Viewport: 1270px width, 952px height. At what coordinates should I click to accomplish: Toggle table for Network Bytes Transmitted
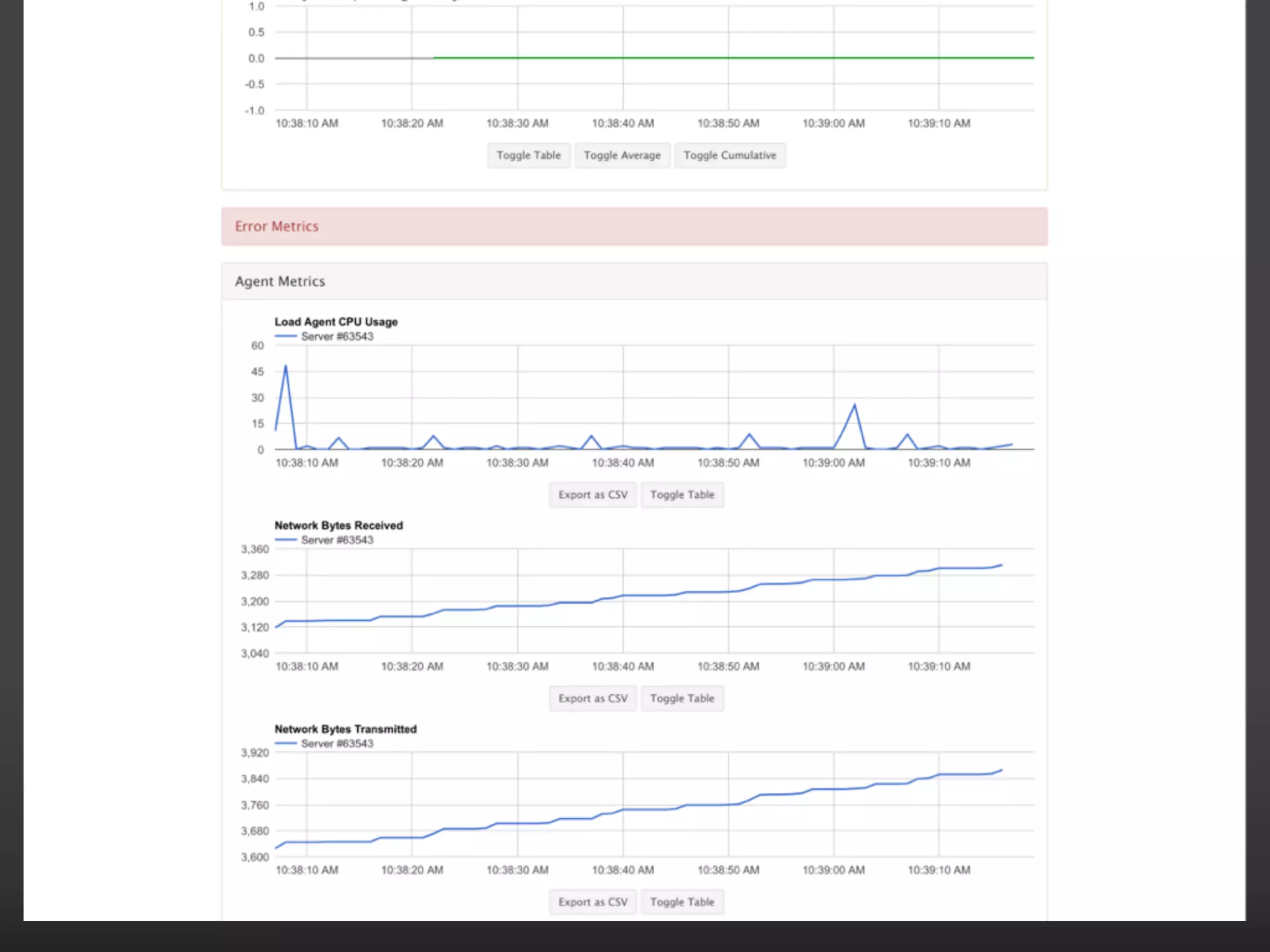click(682, 902)
